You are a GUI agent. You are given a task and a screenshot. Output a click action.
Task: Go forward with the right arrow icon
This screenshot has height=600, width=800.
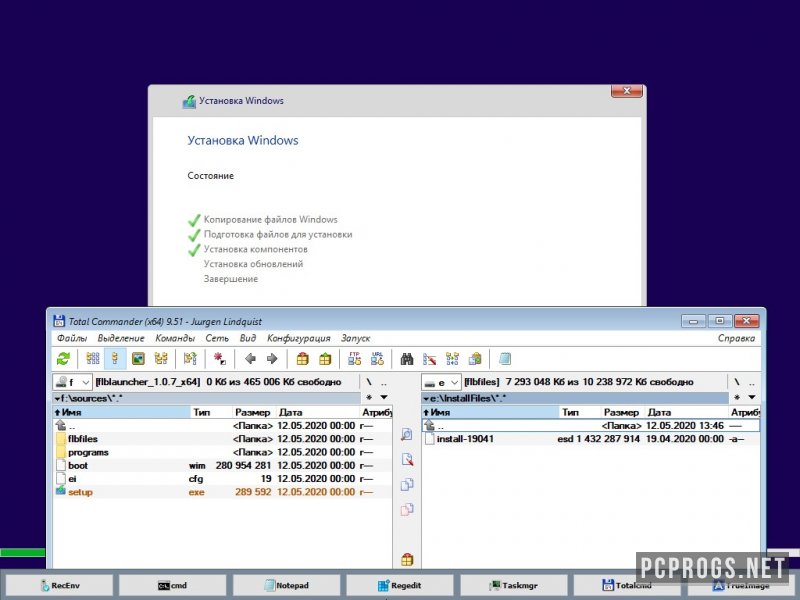[272, 359]
